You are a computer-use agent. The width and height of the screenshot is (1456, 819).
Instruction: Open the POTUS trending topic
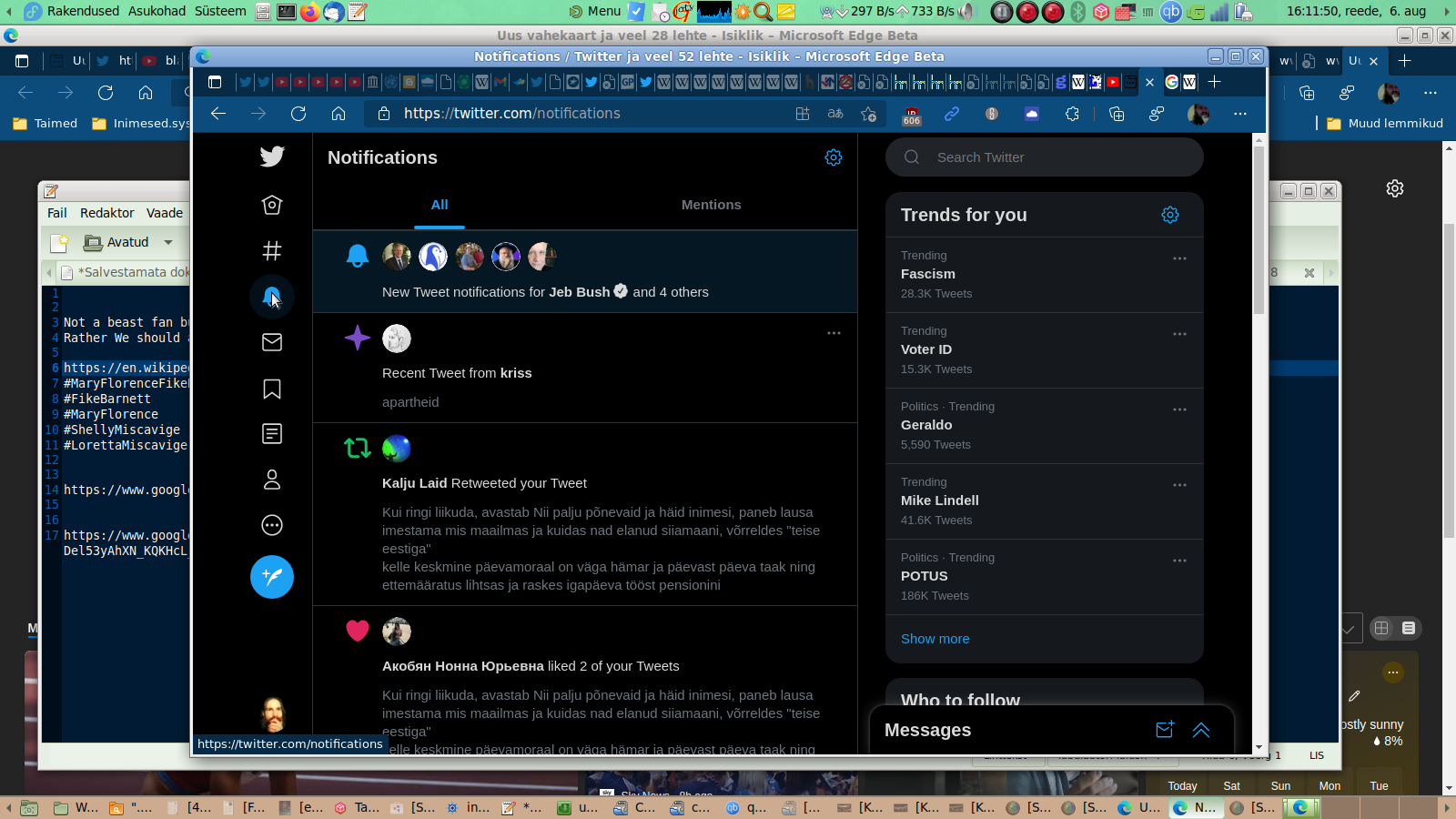1045,577
